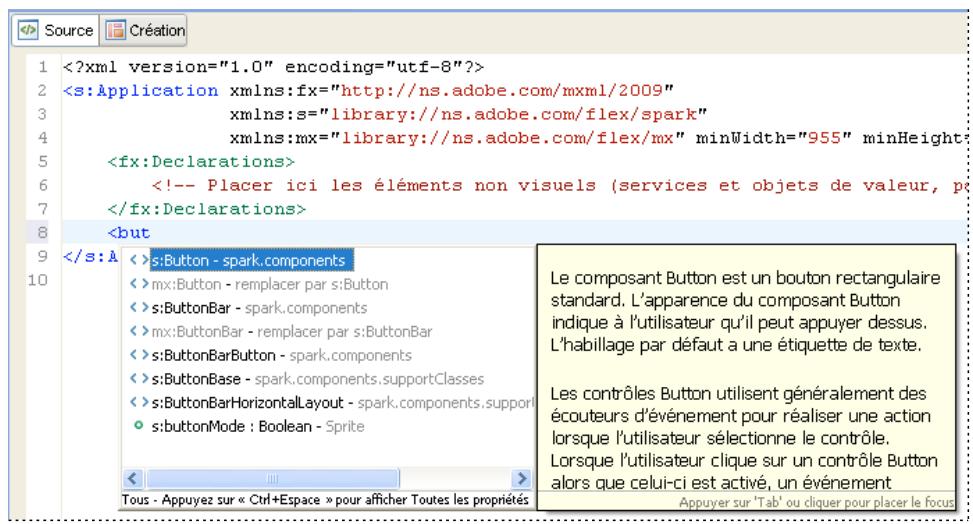Pick s:ButtonBarButton completion entry
973x524 pixels.
[281, 355]
